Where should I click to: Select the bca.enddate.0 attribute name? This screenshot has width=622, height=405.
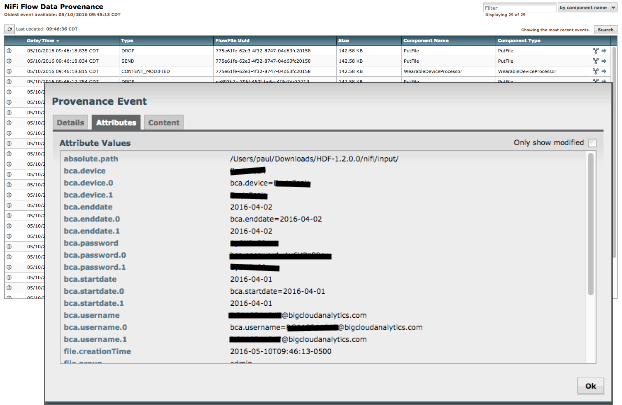click(92, 219)
